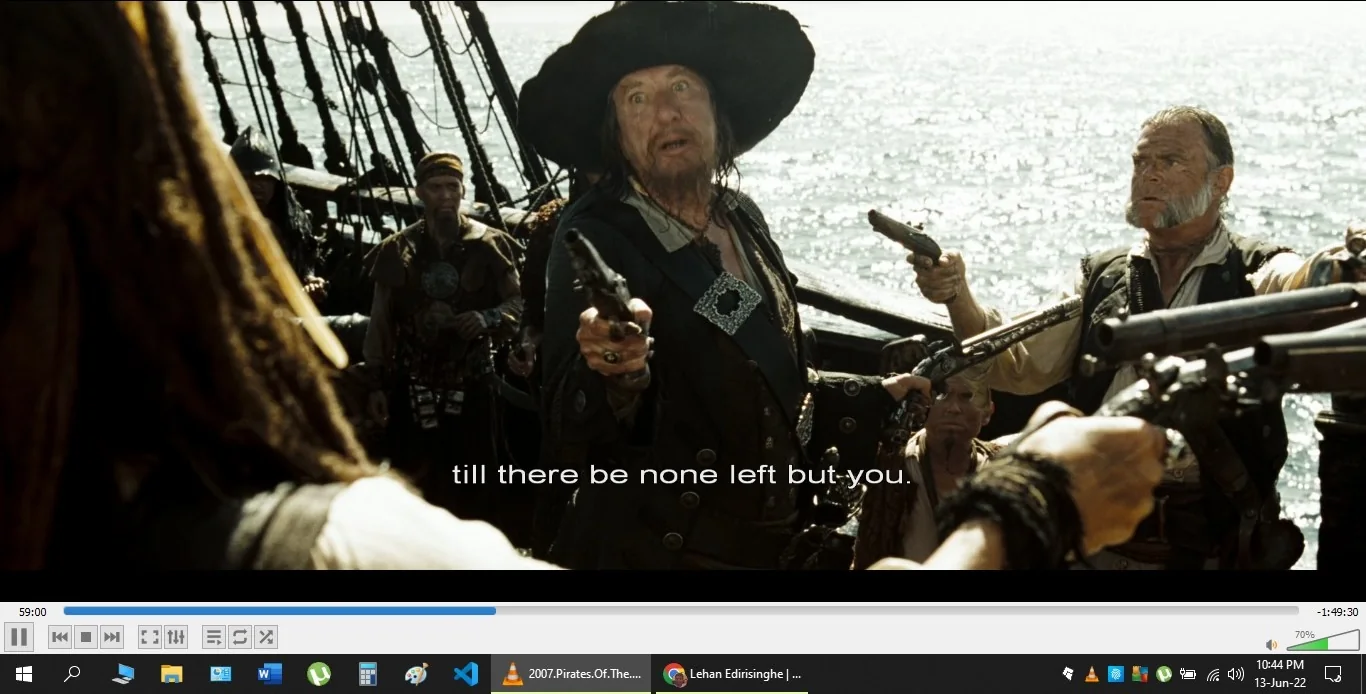Open VLC cone icon in system tray

(1092, 674)
